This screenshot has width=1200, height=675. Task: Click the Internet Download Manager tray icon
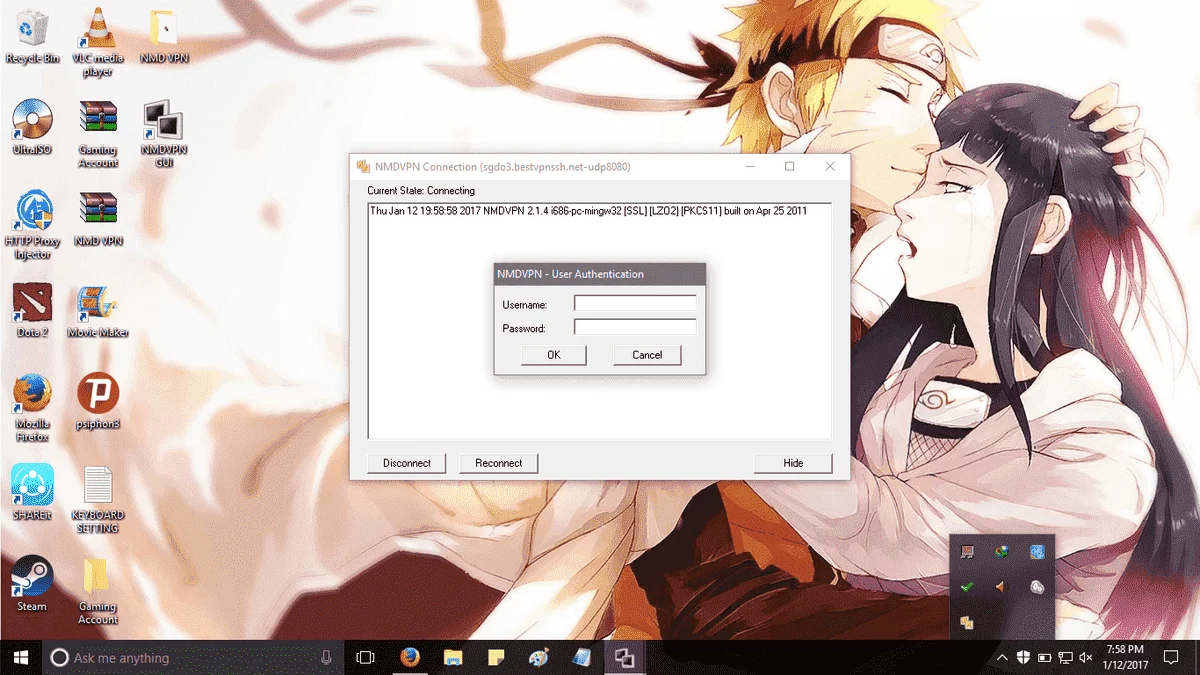click(1002, 552)
